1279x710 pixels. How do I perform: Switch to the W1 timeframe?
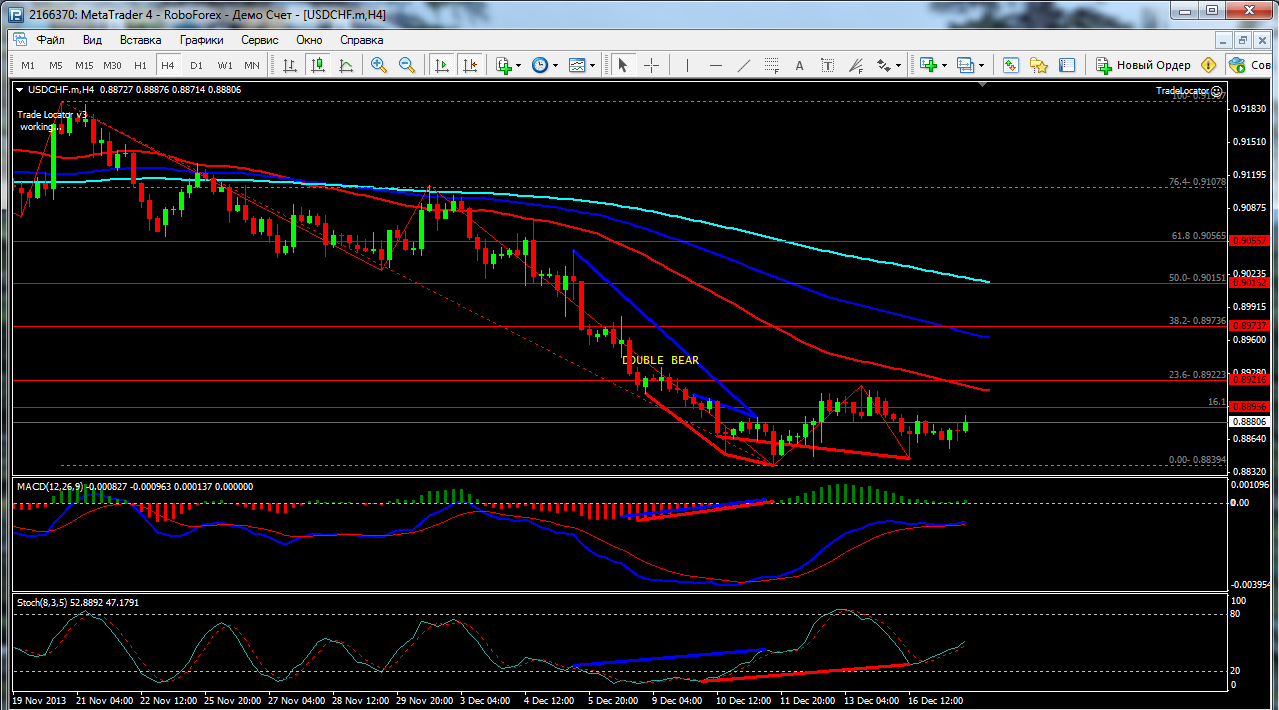click(225, 65)
